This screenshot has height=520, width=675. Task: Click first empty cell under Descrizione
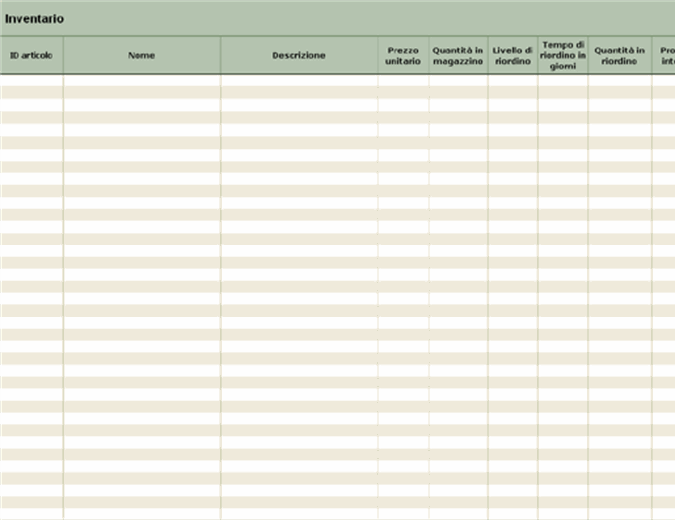[299, 80]
